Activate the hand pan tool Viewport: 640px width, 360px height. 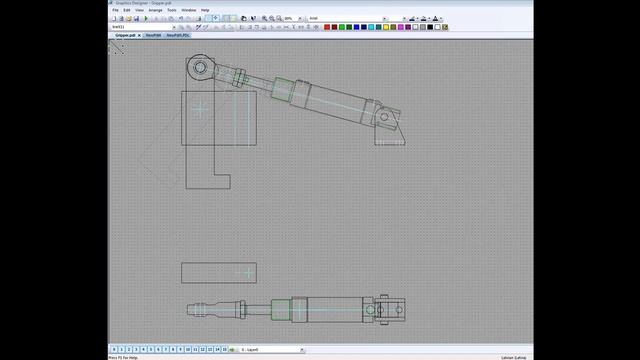(244, 18)
